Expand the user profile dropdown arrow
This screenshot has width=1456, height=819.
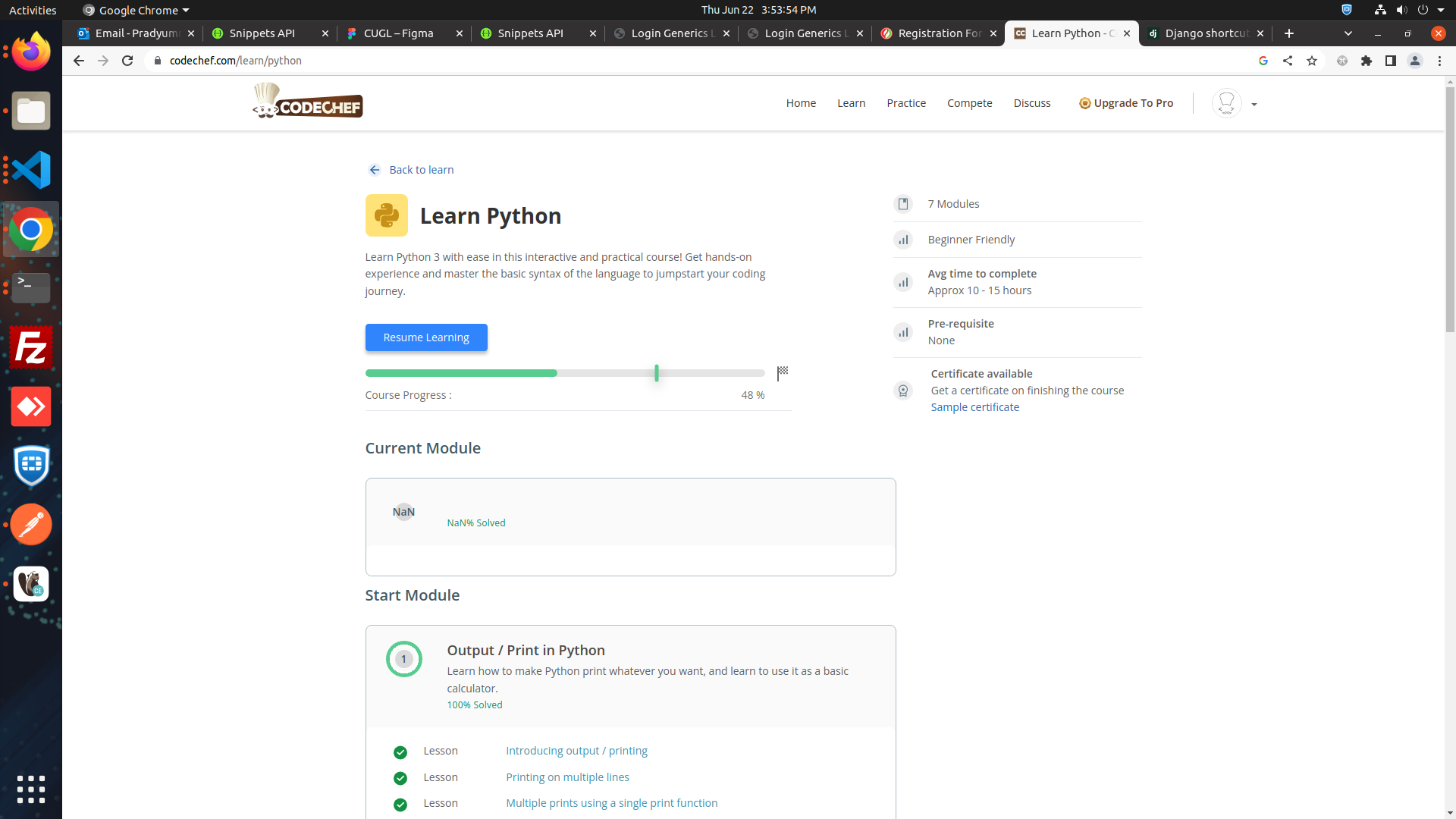(x=1254, y=105)
